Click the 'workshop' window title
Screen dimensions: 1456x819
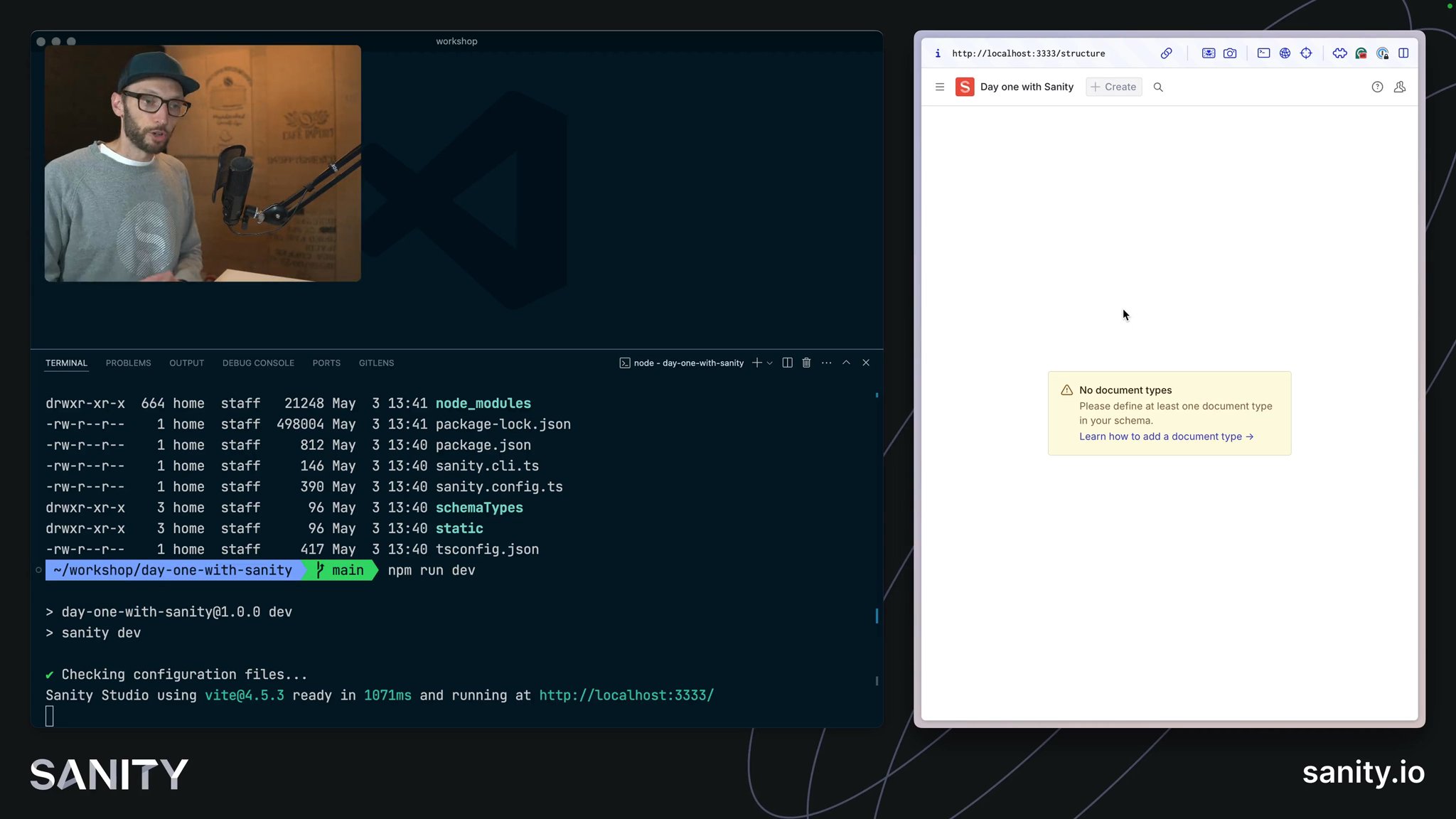point(456,41)
